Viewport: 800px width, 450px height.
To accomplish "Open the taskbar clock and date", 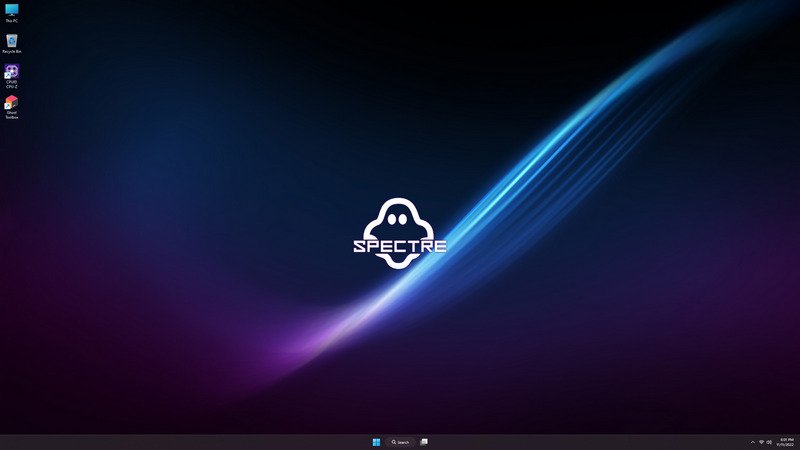I will 786,442.
